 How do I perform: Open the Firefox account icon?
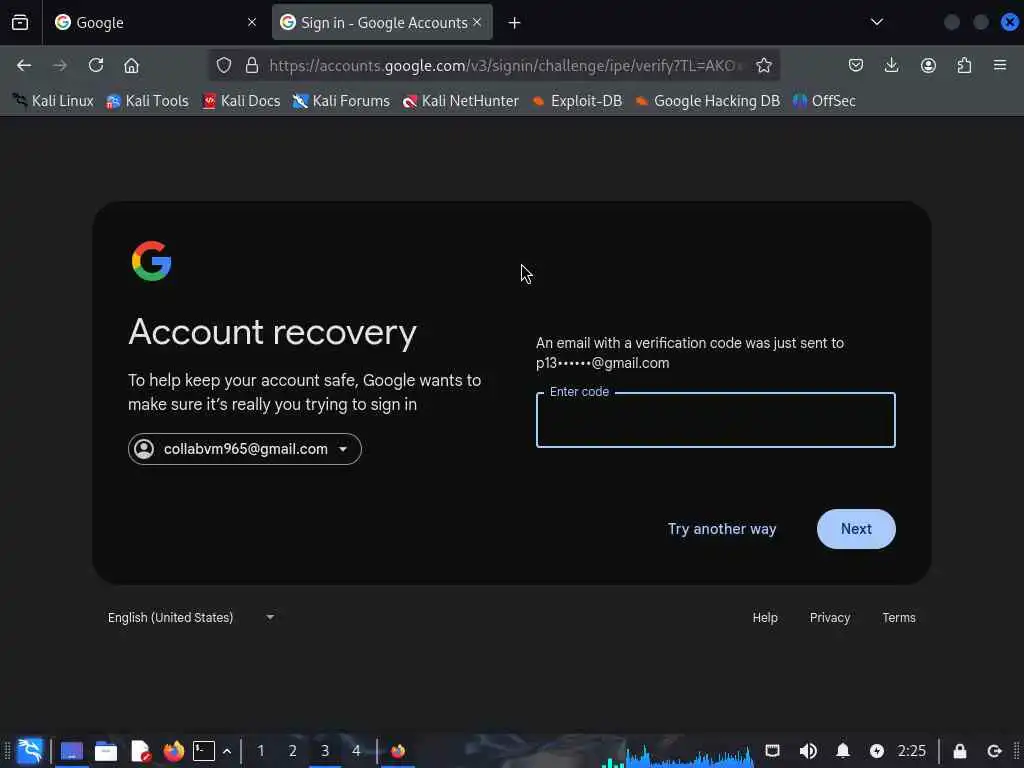click(928, 65)
